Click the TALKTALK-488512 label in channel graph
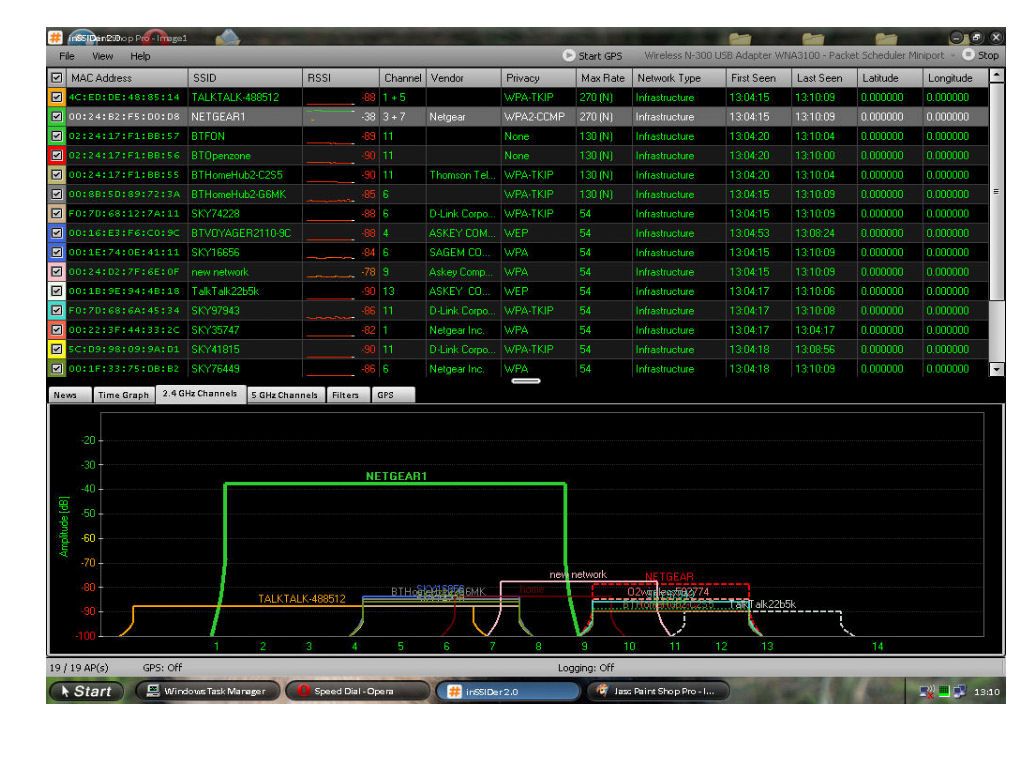 (x=302, y=599)
